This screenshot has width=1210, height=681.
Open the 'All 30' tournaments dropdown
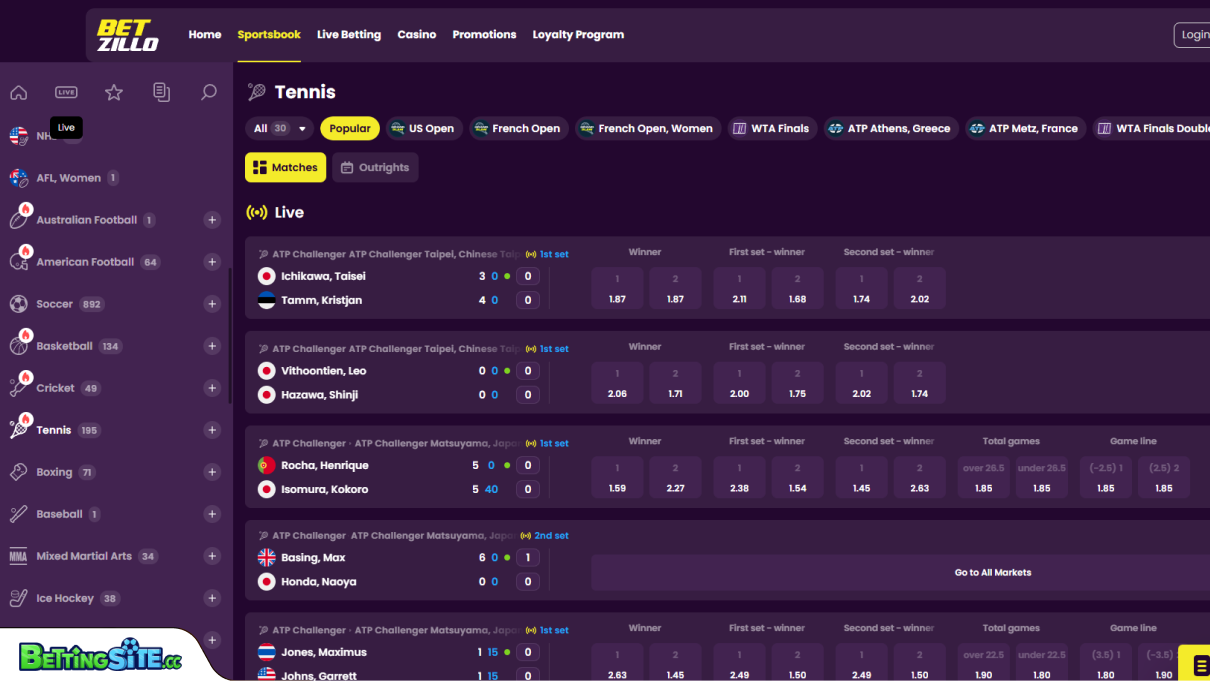pyautogui.click(x=278, y=128)
